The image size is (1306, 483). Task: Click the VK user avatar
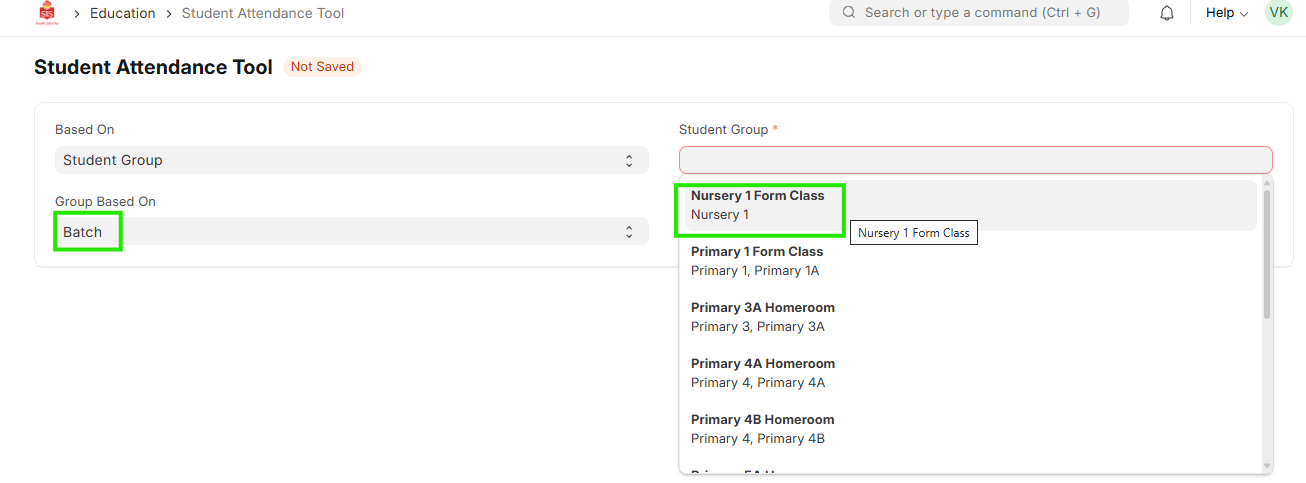click(x=1278, y=13)
